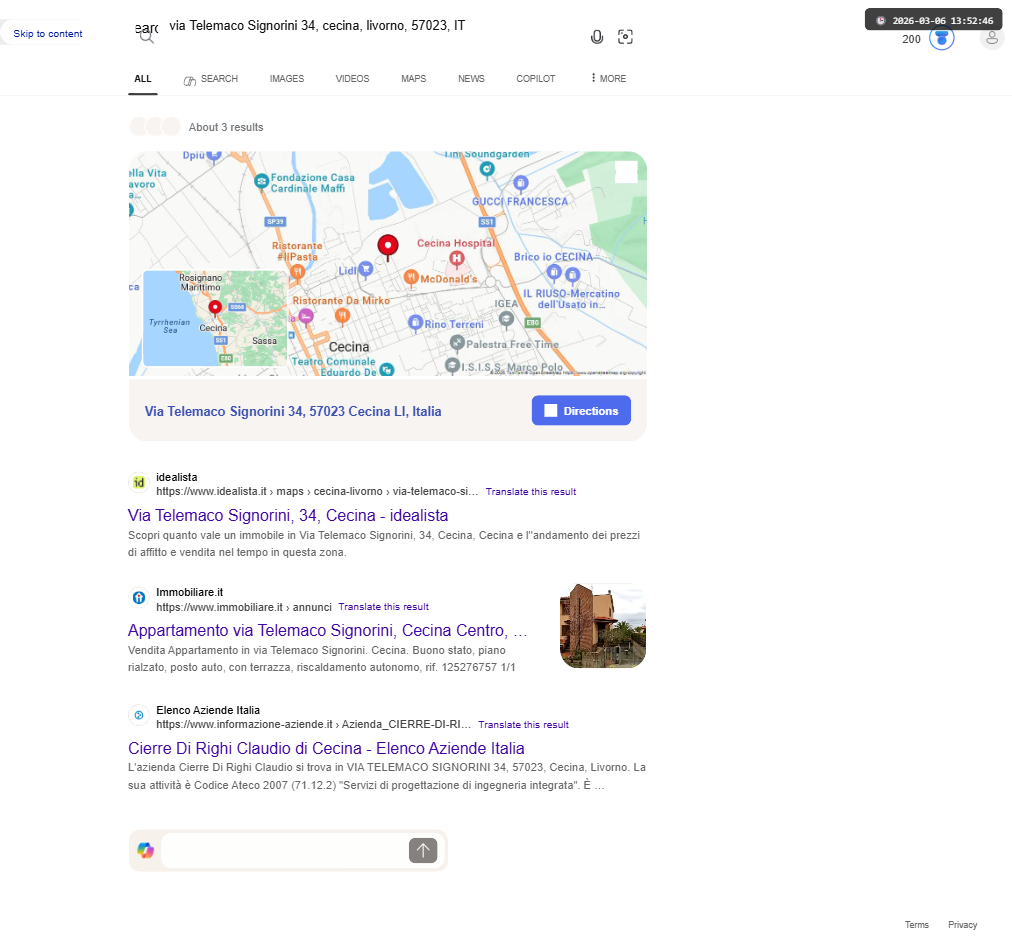Click the magnifier search icon
This screenshot has height=943, width=1012.
[x=147, y=36]
